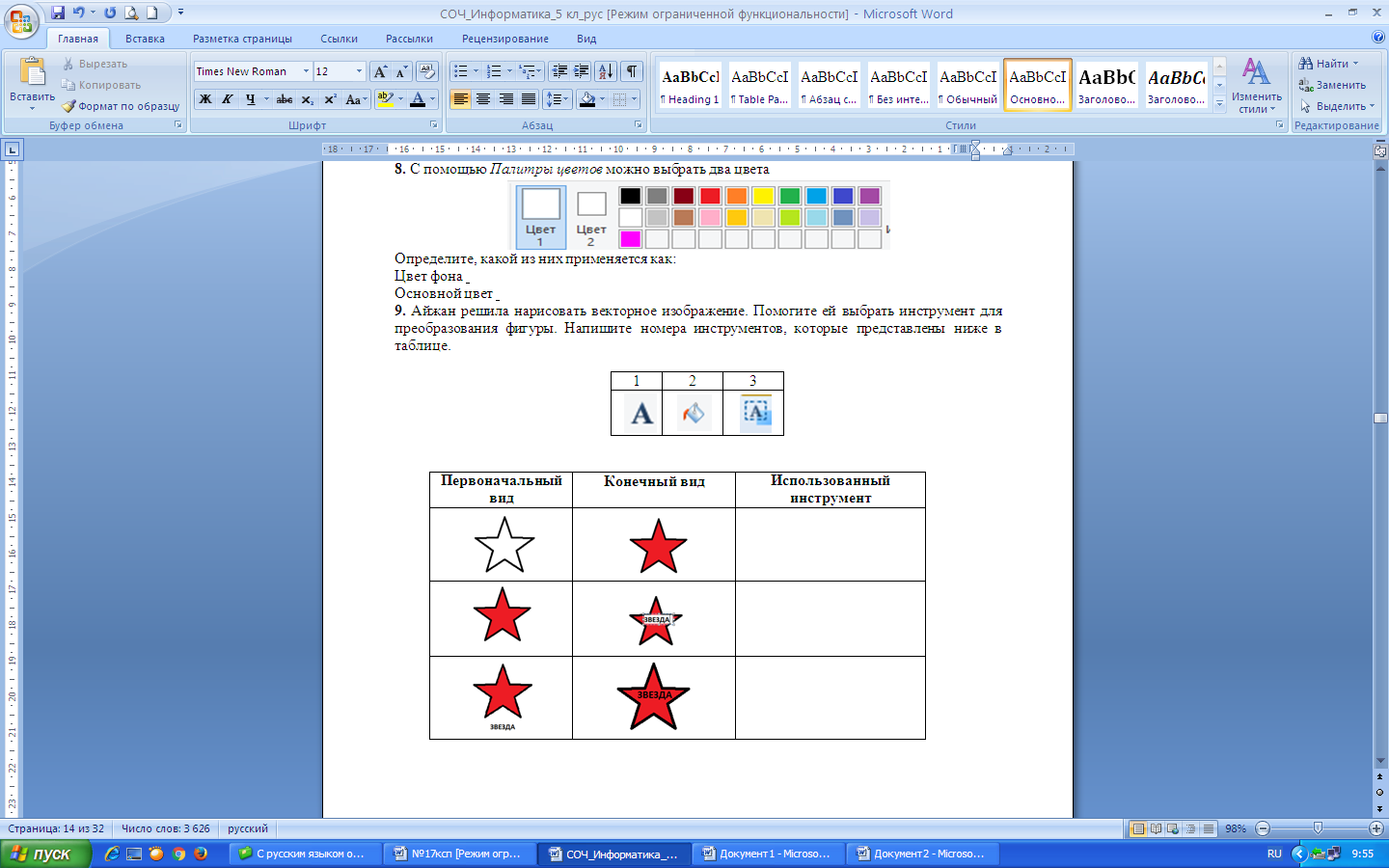1389x868 pixels.
Task: Open the font size dropdown
Action: coord(359,71)
